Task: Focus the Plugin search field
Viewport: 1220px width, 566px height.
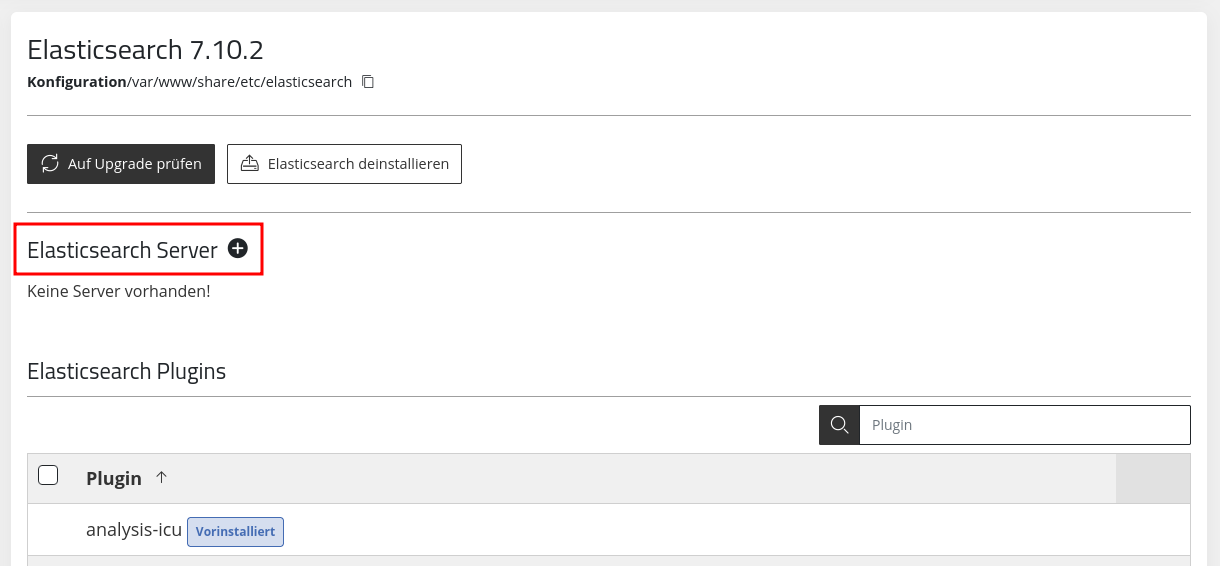Action: (1024, 425)
